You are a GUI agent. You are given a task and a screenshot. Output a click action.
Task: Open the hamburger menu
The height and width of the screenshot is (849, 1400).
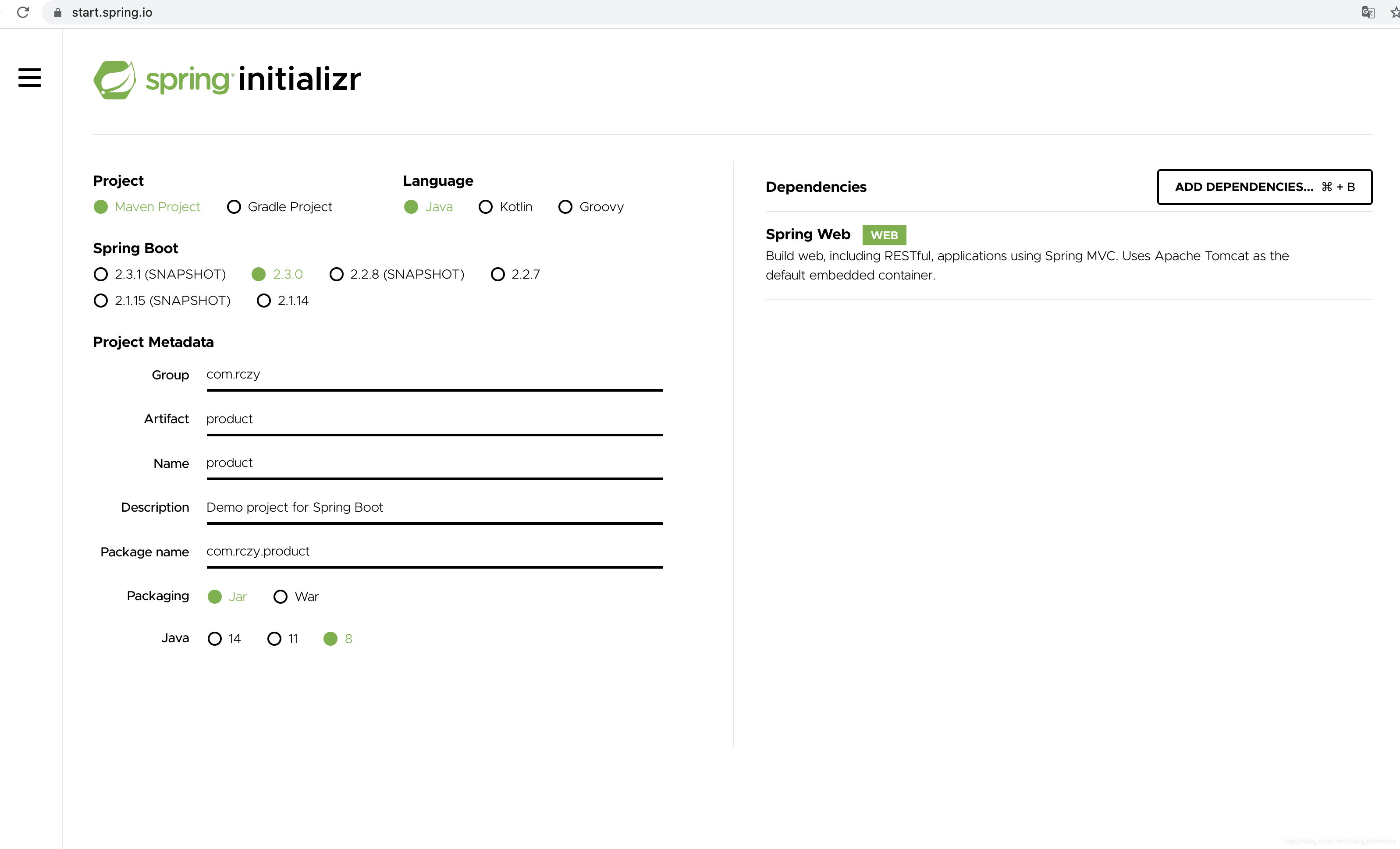[29, 78]
